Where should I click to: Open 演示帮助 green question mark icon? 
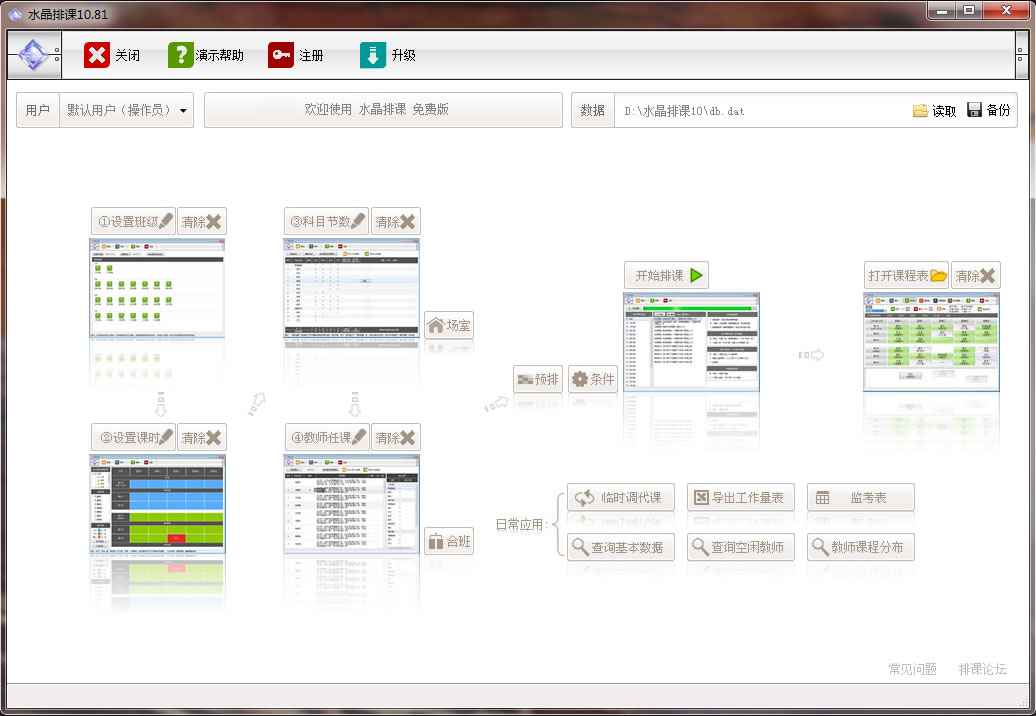click(x=181, y=55)
